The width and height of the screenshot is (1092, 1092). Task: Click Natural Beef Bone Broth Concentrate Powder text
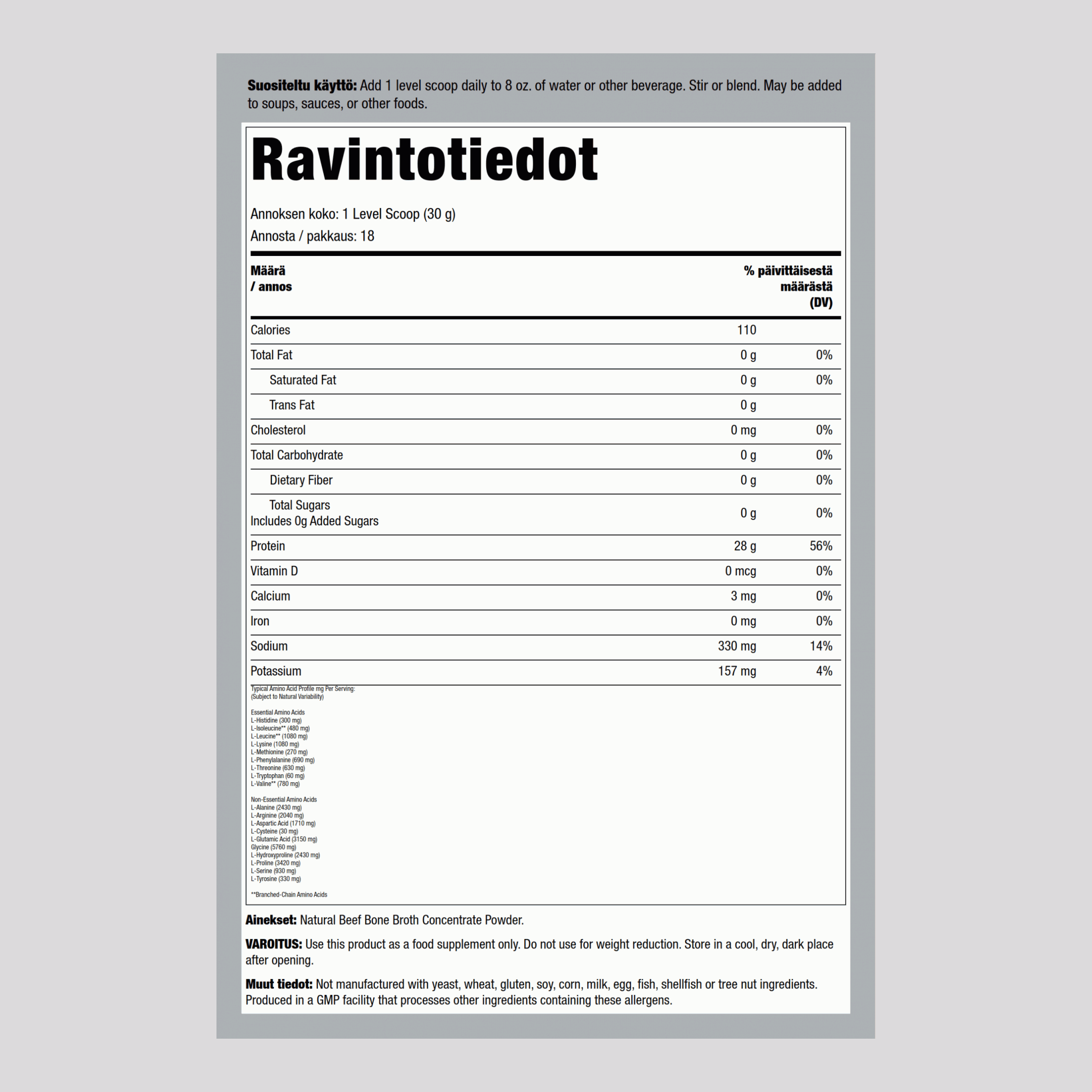[x=412, y=920]
